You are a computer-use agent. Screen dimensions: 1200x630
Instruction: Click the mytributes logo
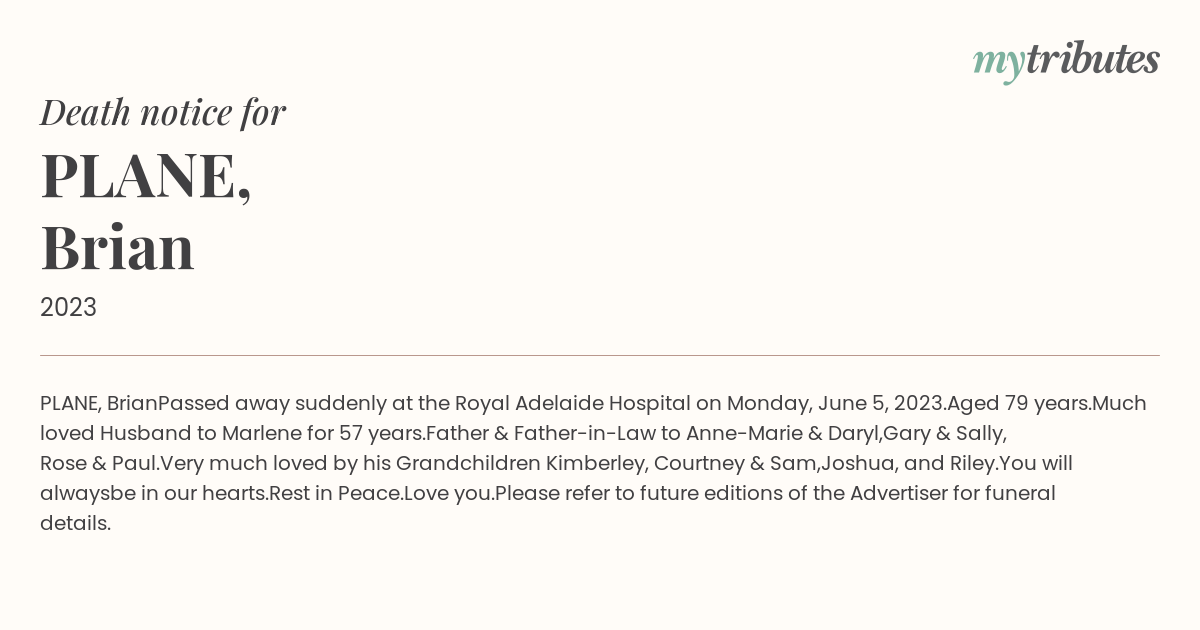[1066, 61]
